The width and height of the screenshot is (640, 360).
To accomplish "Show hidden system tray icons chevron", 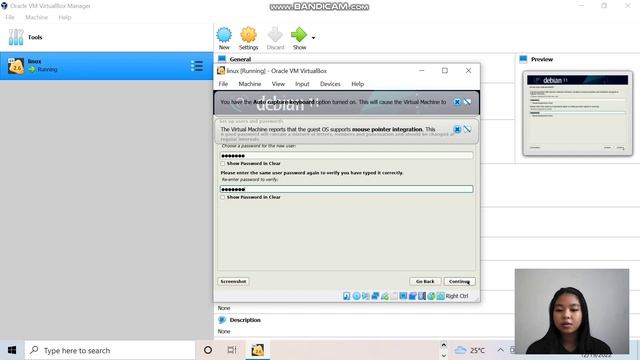I will [x=500, y=350].
